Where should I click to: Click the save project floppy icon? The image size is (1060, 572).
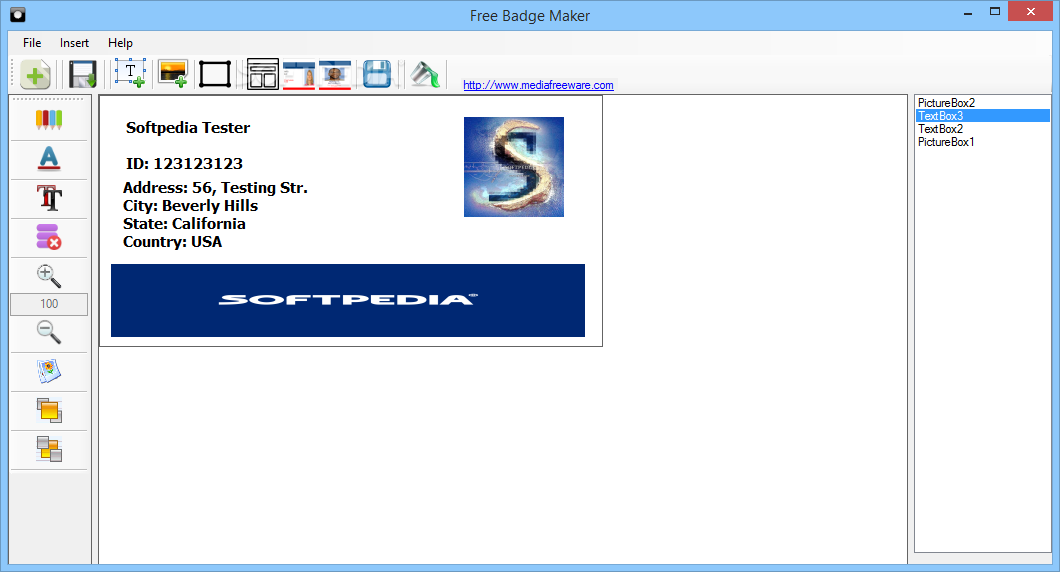click(x=82, y=74)
